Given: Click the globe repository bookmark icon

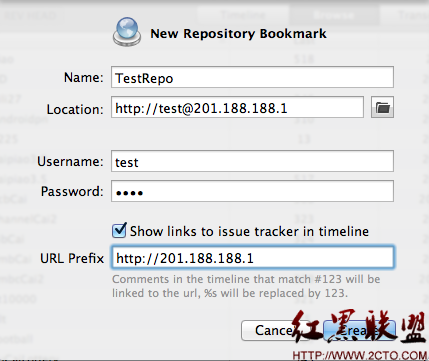Looking at the screenshot, I should tap(127, 32).
